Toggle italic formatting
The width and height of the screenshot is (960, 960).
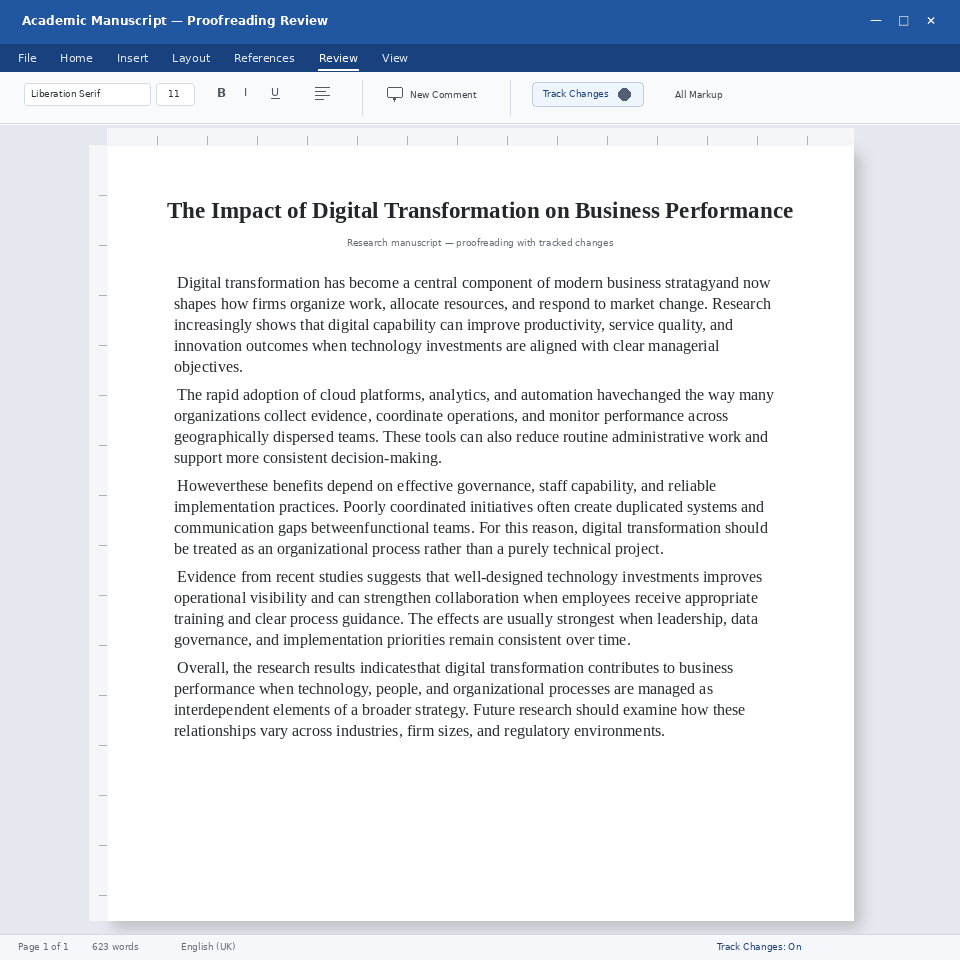coord(246,93)
